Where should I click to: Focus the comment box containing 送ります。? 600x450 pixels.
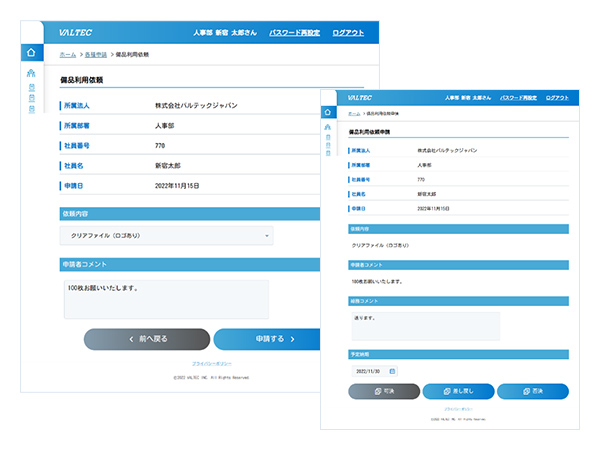coord(426,326)
